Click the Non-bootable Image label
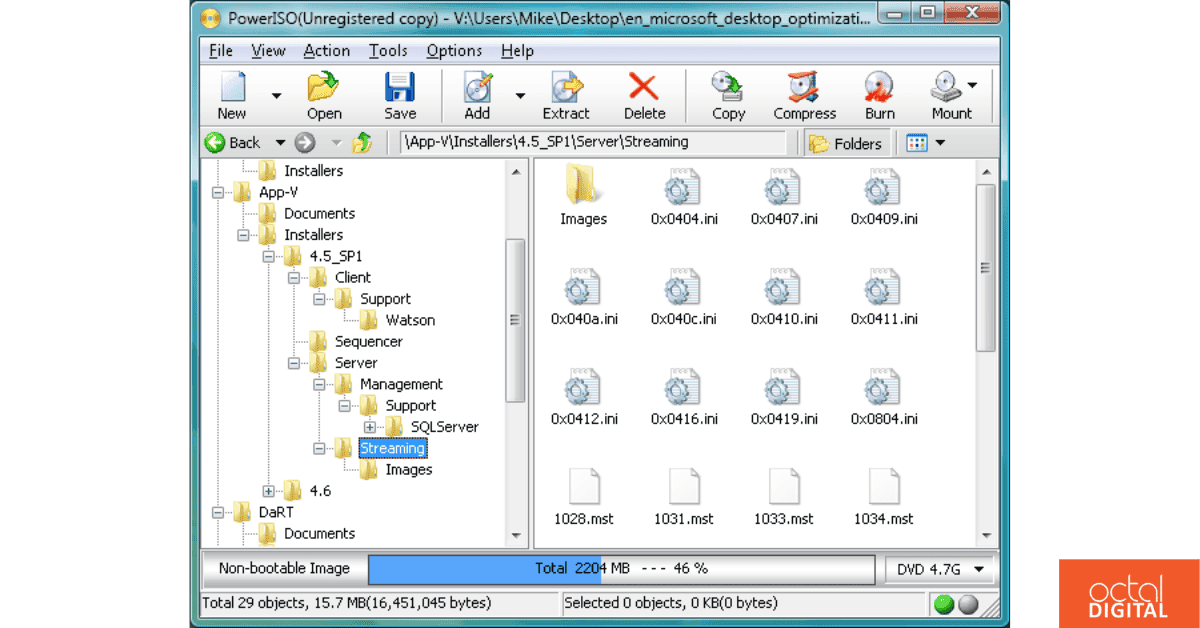 283,568
